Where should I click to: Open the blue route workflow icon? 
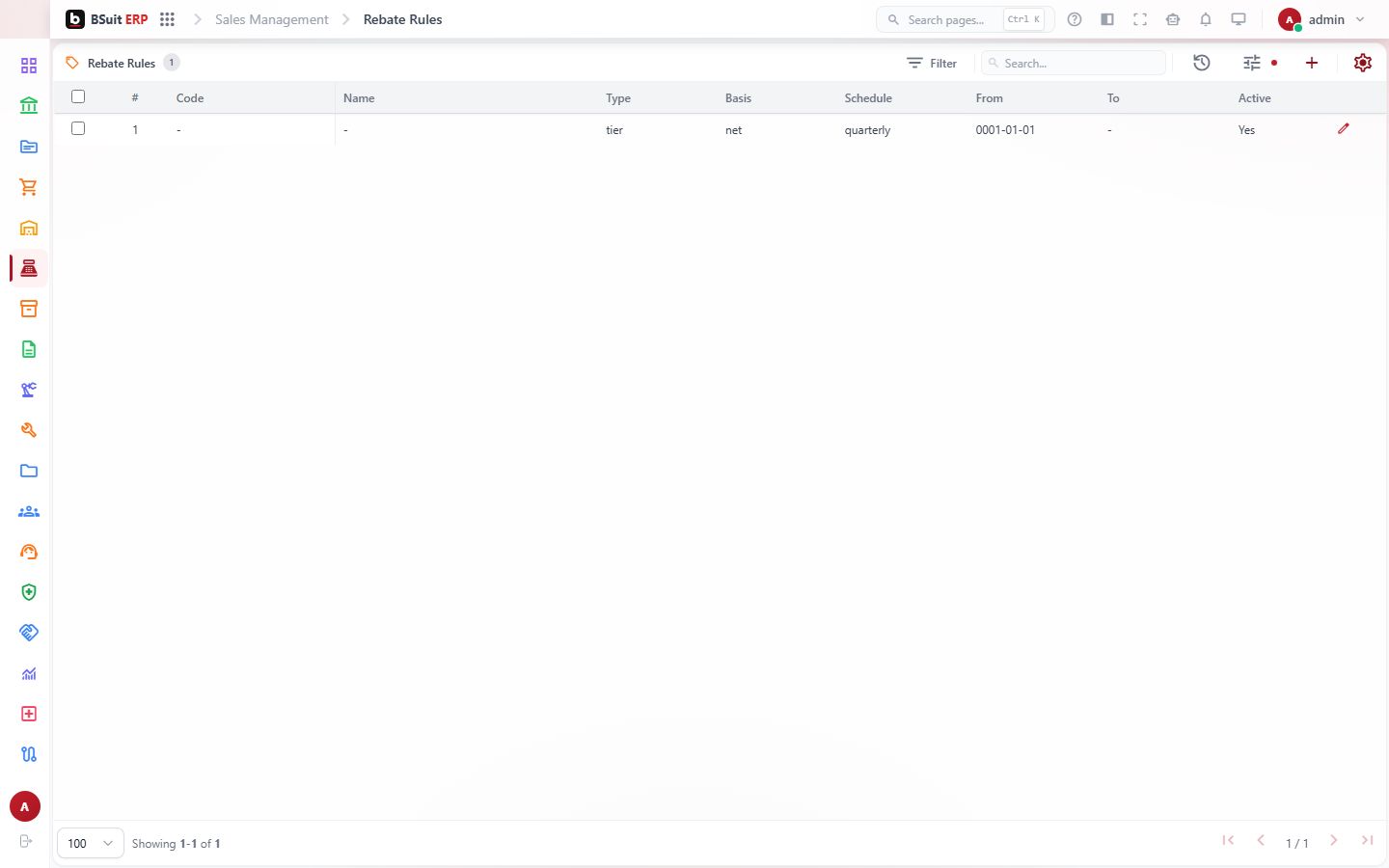point(29,754)
